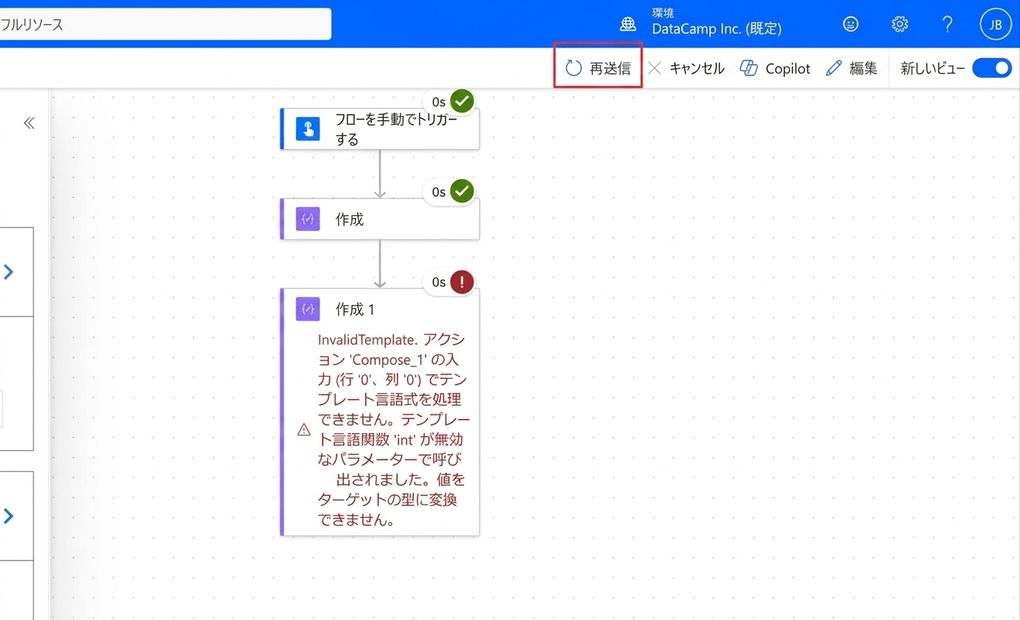The height and width of the screenshot is (620, 1020).
Task: Expand the lower left panel chevron
Action: click(8, 517)
